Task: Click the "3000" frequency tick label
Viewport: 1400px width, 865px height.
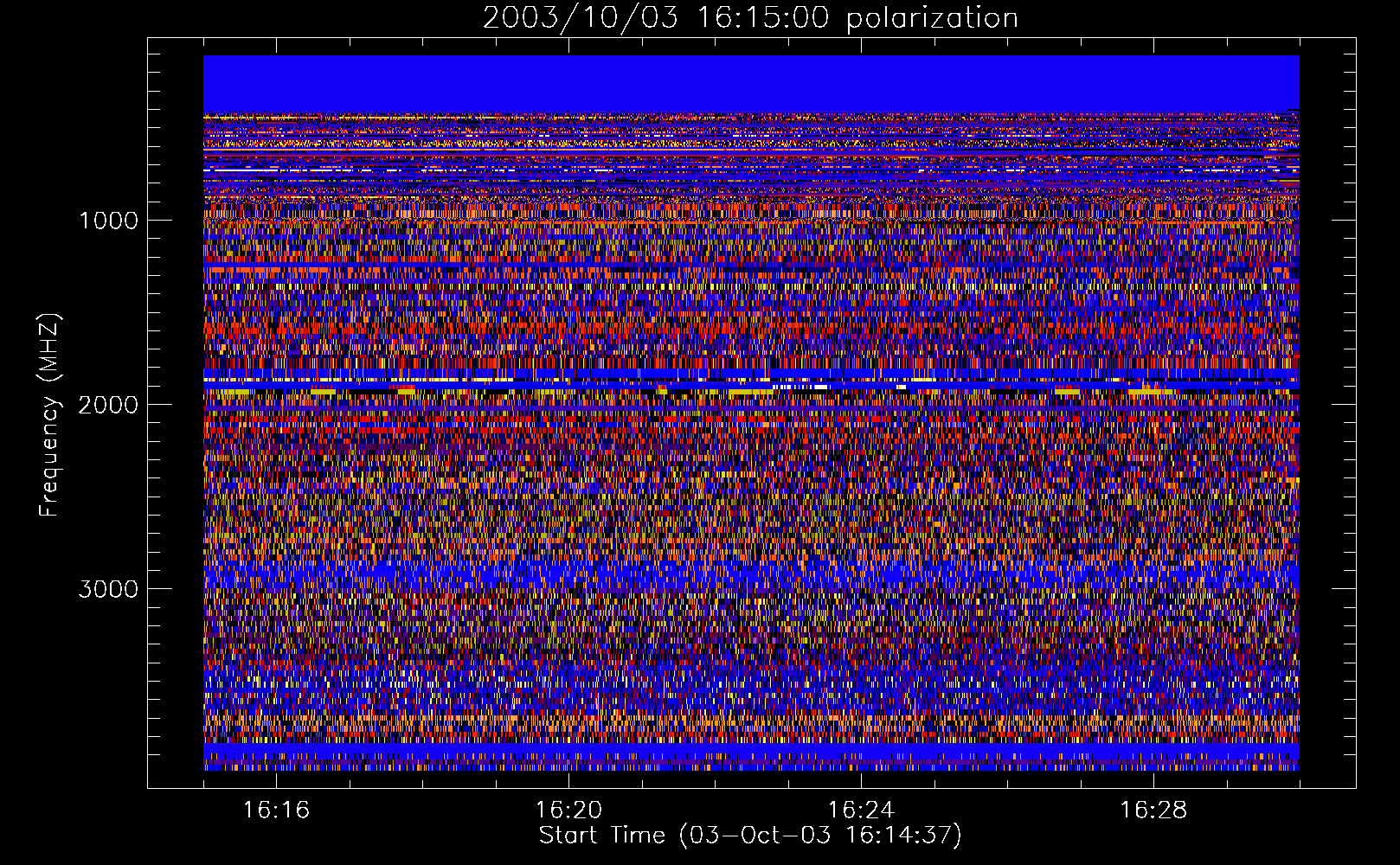Action: coord(108,589)
